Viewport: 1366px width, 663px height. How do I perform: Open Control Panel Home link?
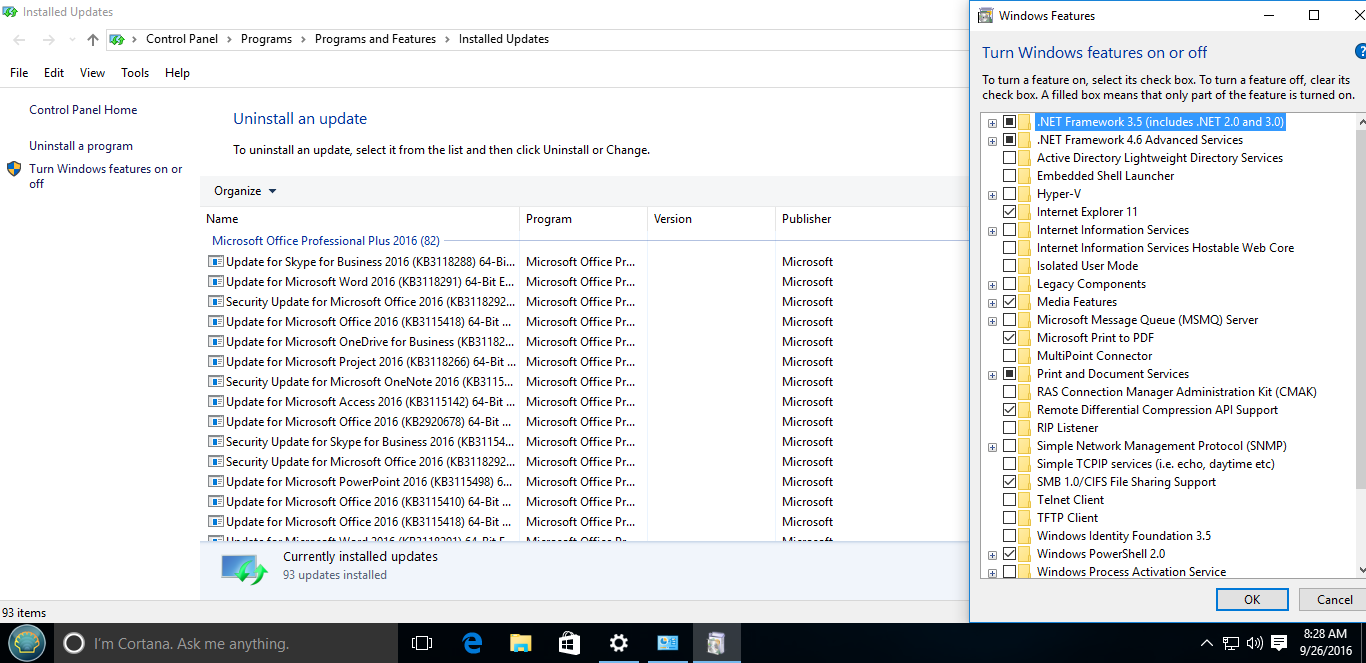click(x=83, y=110)
